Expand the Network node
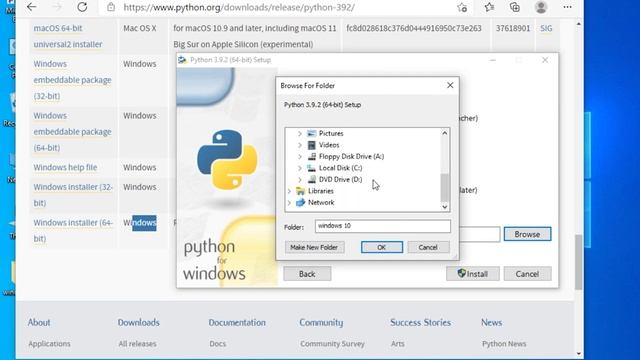This screenshot has height=360, width=640. (289, 202)
